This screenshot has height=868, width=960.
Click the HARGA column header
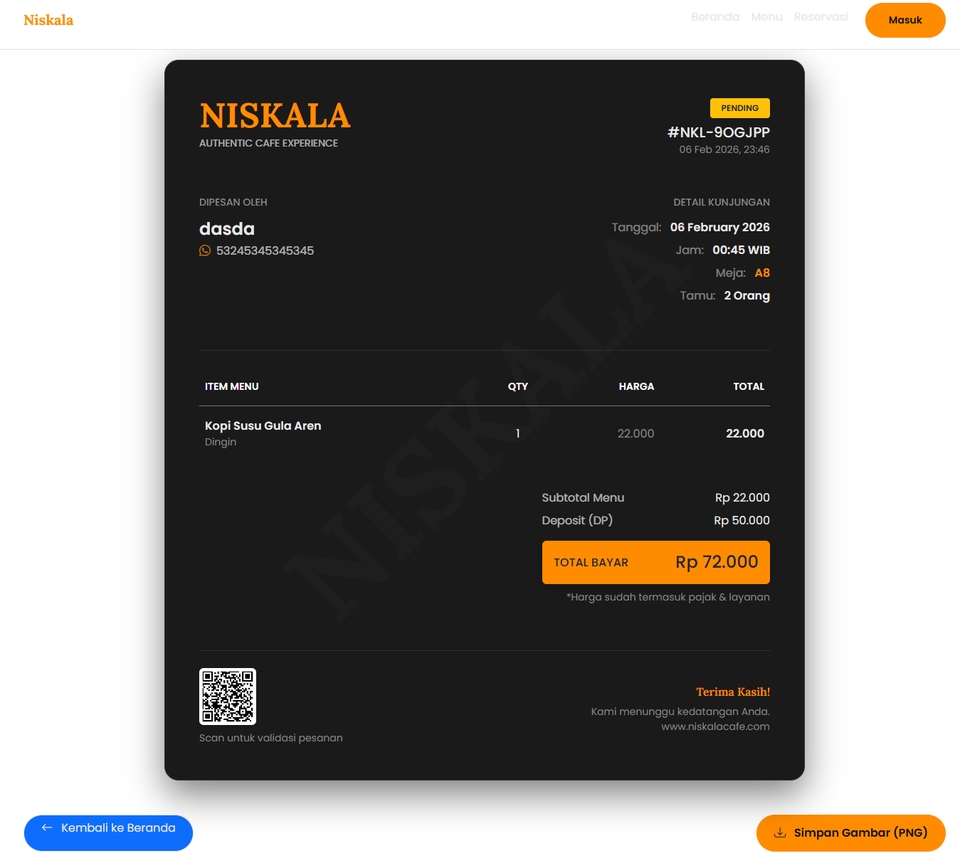click(636, 386)
